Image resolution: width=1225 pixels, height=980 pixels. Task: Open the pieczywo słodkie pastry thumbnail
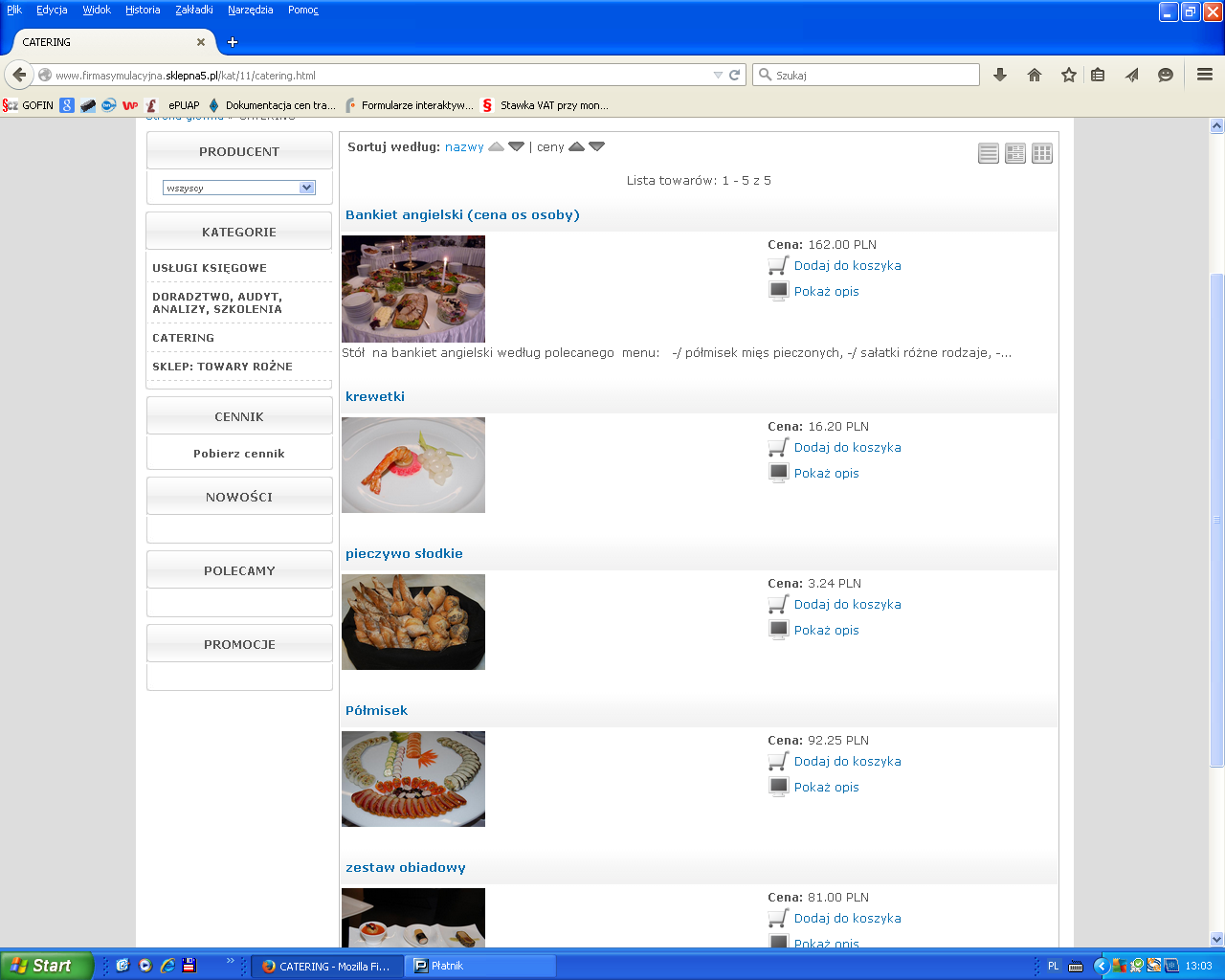413,622
